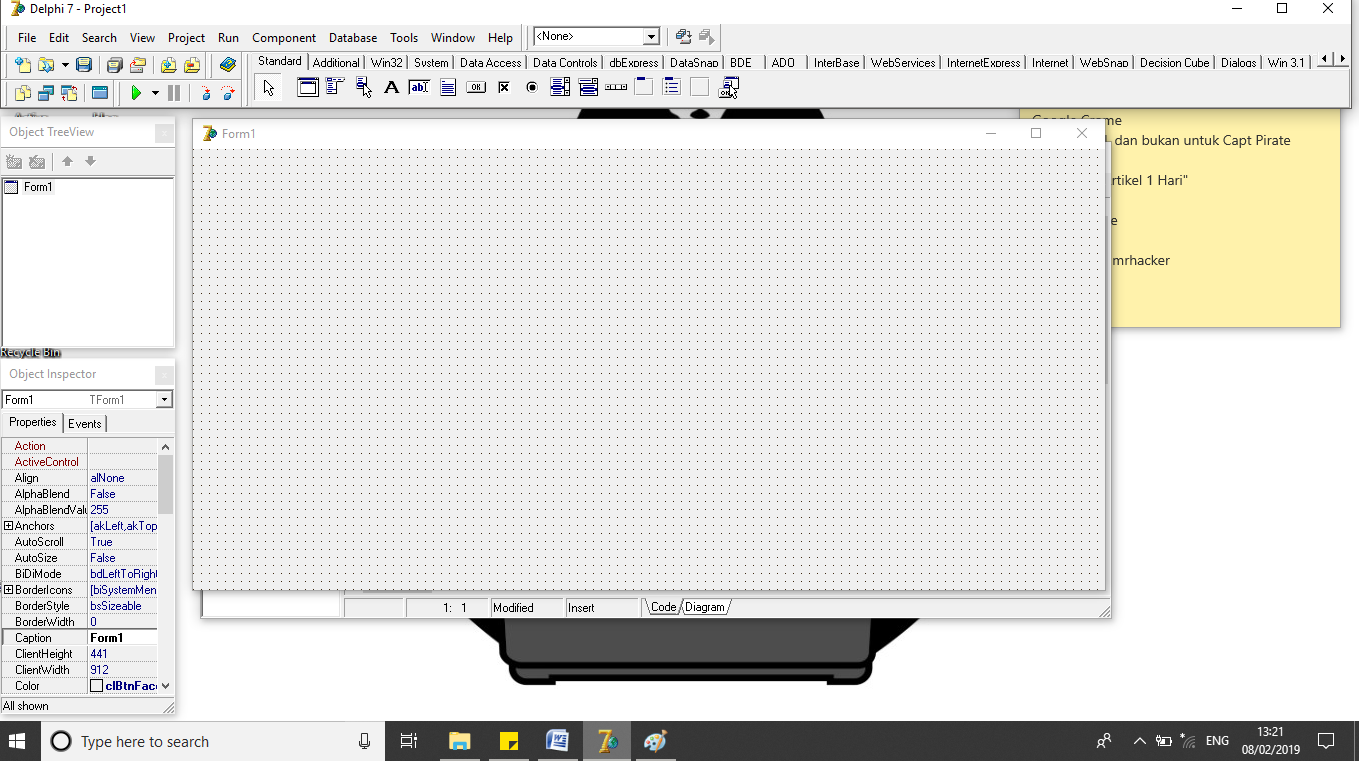Select the arrow pointer in component palette

pos(268,88)
